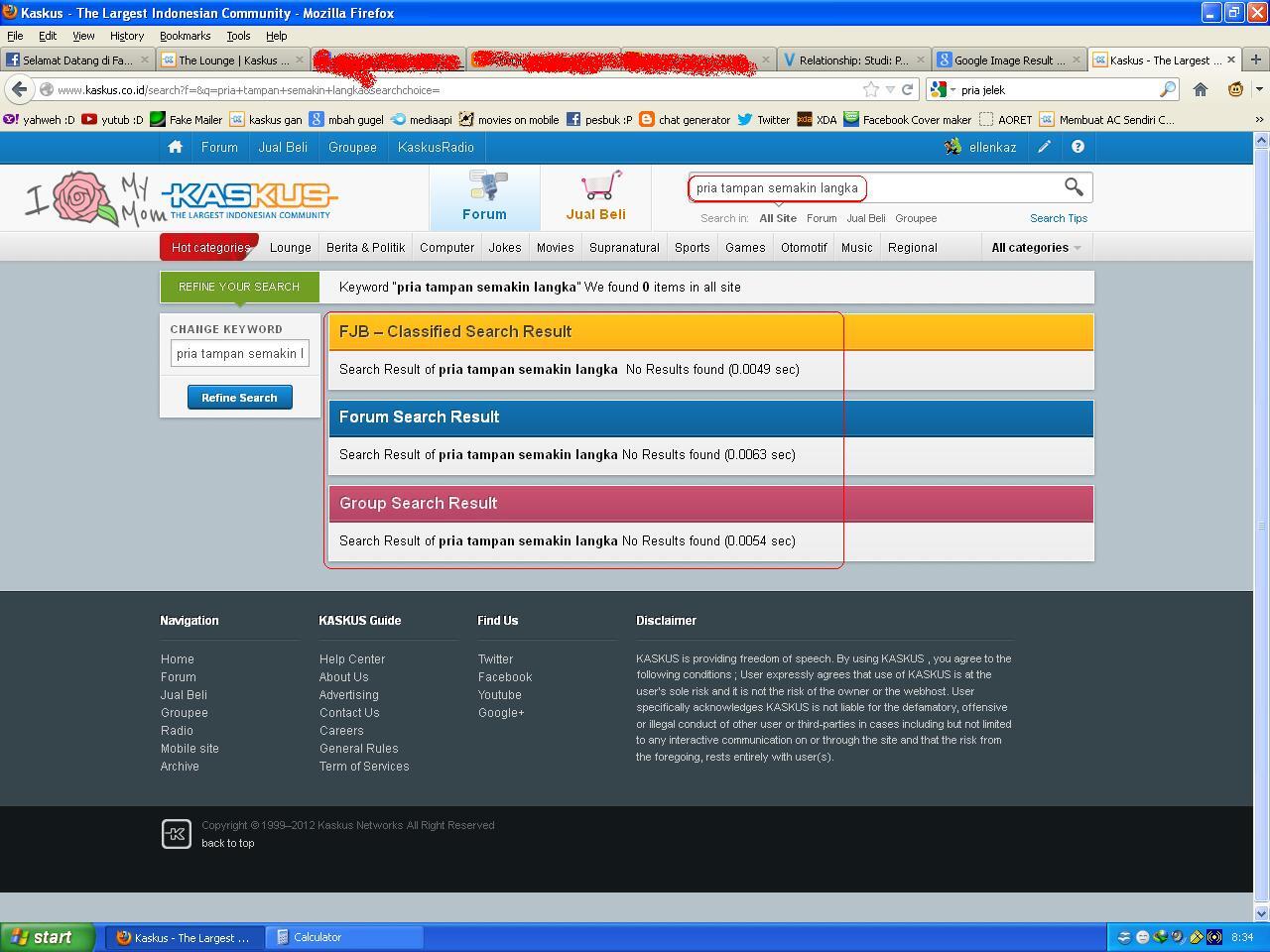Open the XDA bookmark
Screen dimensions: 1270x952
[817, 119]
